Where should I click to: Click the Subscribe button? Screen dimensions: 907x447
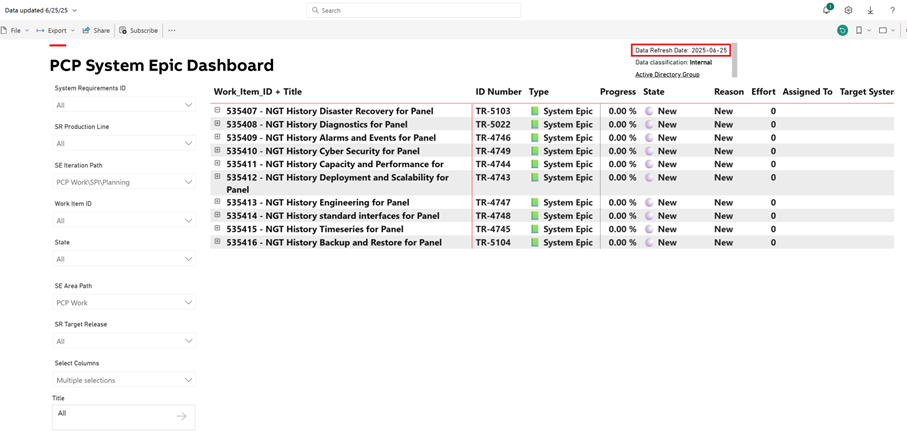coord(139,31)
